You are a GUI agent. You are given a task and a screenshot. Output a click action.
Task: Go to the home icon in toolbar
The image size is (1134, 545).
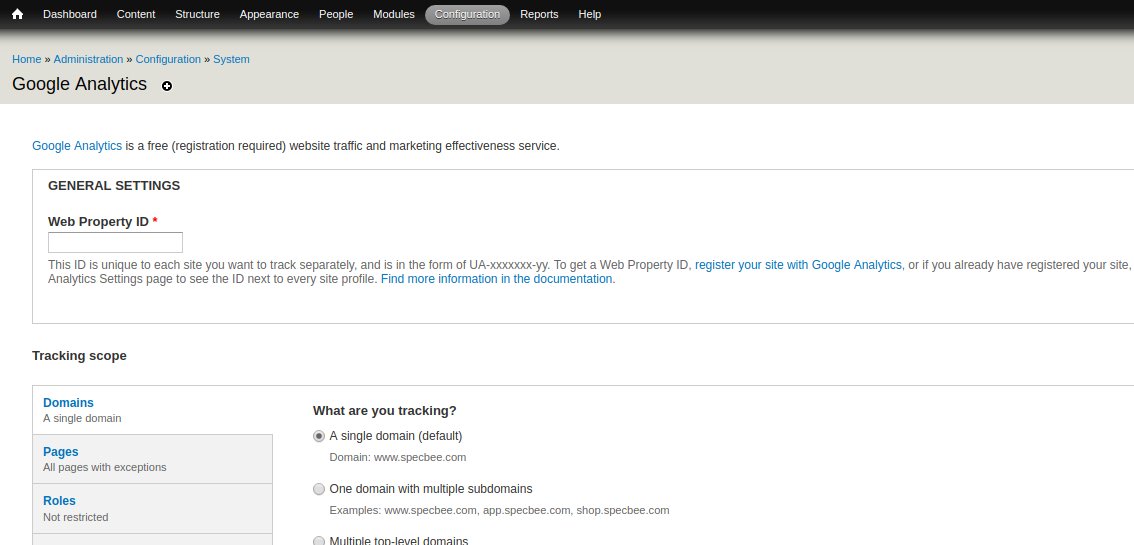(x=17, y=14)
